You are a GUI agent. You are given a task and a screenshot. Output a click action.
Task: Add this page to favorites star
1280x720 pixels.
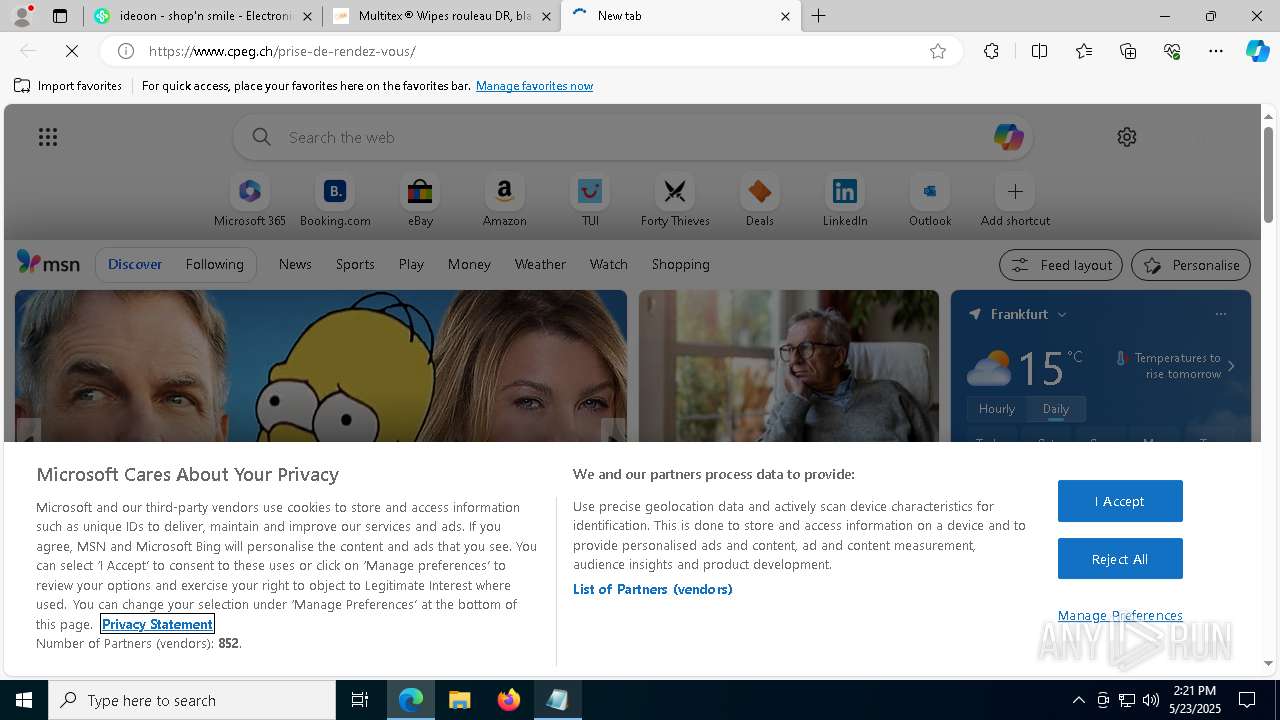pyautogui.click(x=938, y=51)
